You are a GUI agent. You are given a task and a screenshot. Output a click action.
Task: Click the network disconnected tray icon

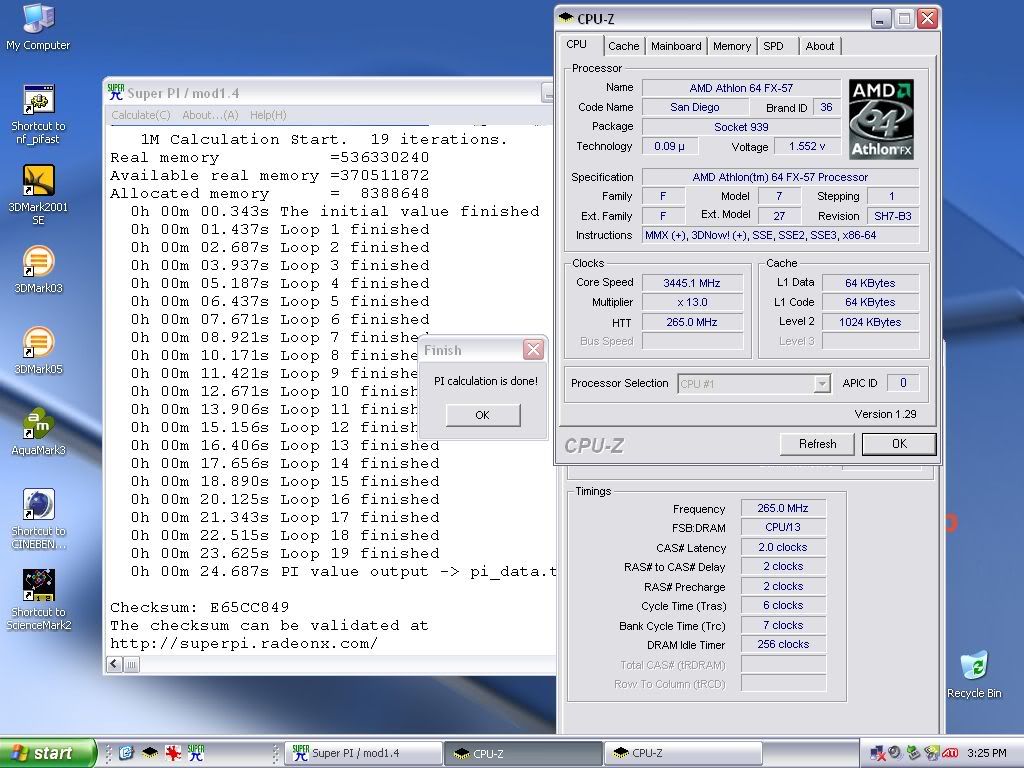878,753
